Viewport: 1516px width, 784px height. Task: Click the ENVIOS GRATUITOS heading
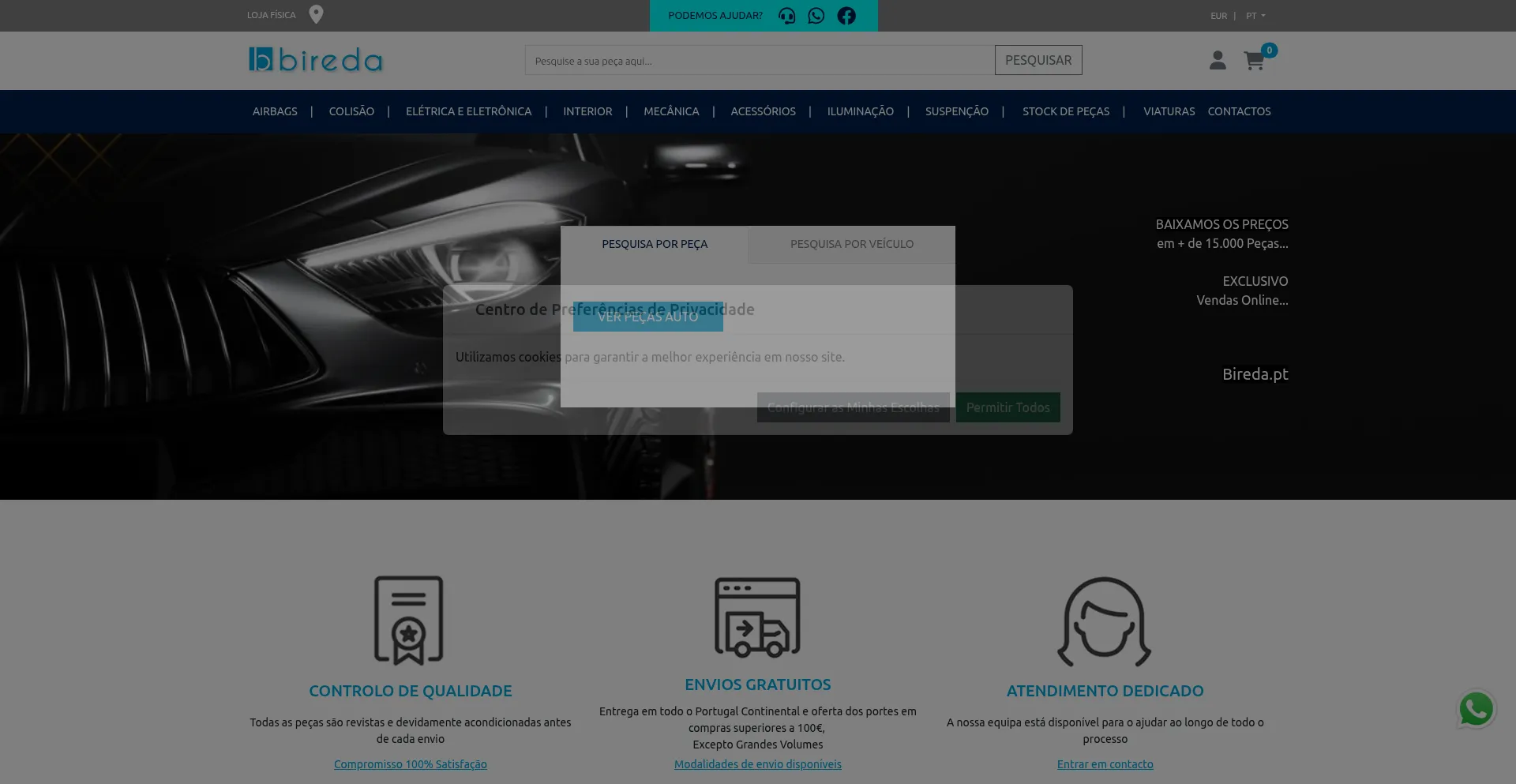758,685
